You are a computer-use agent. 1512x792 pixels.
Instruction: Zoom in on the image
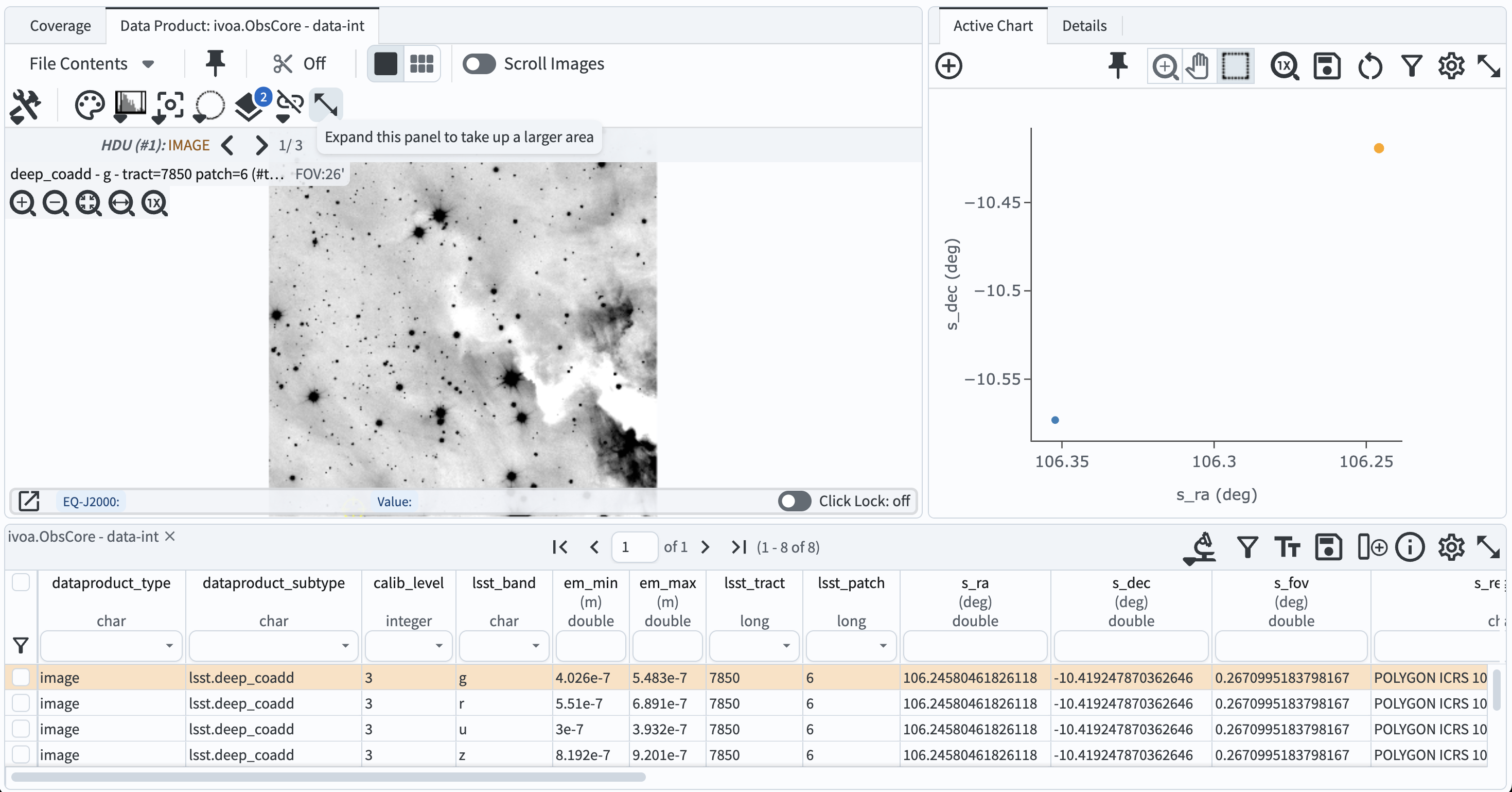tap(22, 203)
